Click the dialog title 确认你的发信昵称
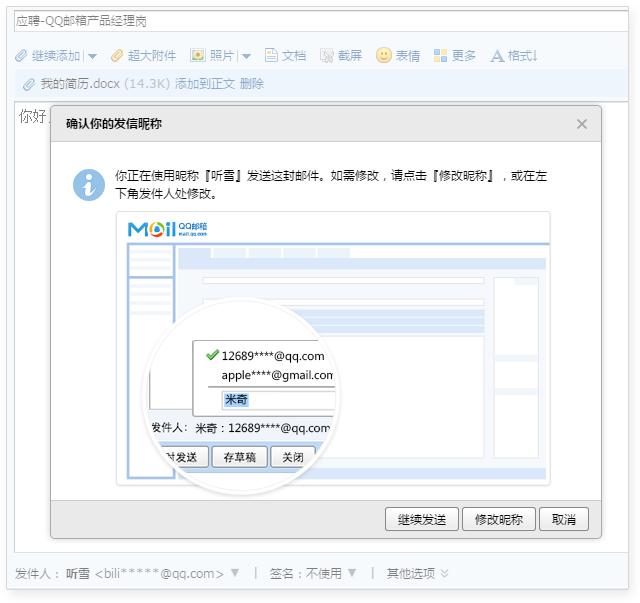 point(114,123)
